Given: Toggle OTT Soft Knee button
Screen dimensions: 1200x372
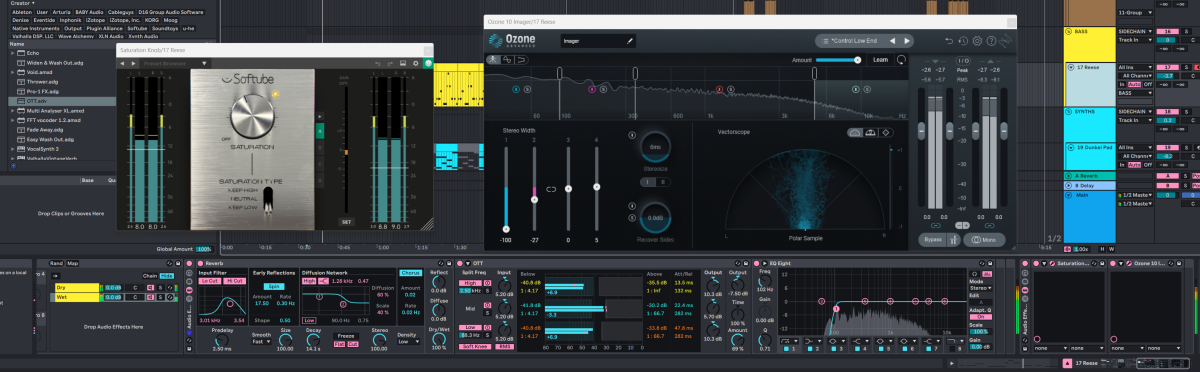Looking at the screenshot, I should click(x=476, y=347).
